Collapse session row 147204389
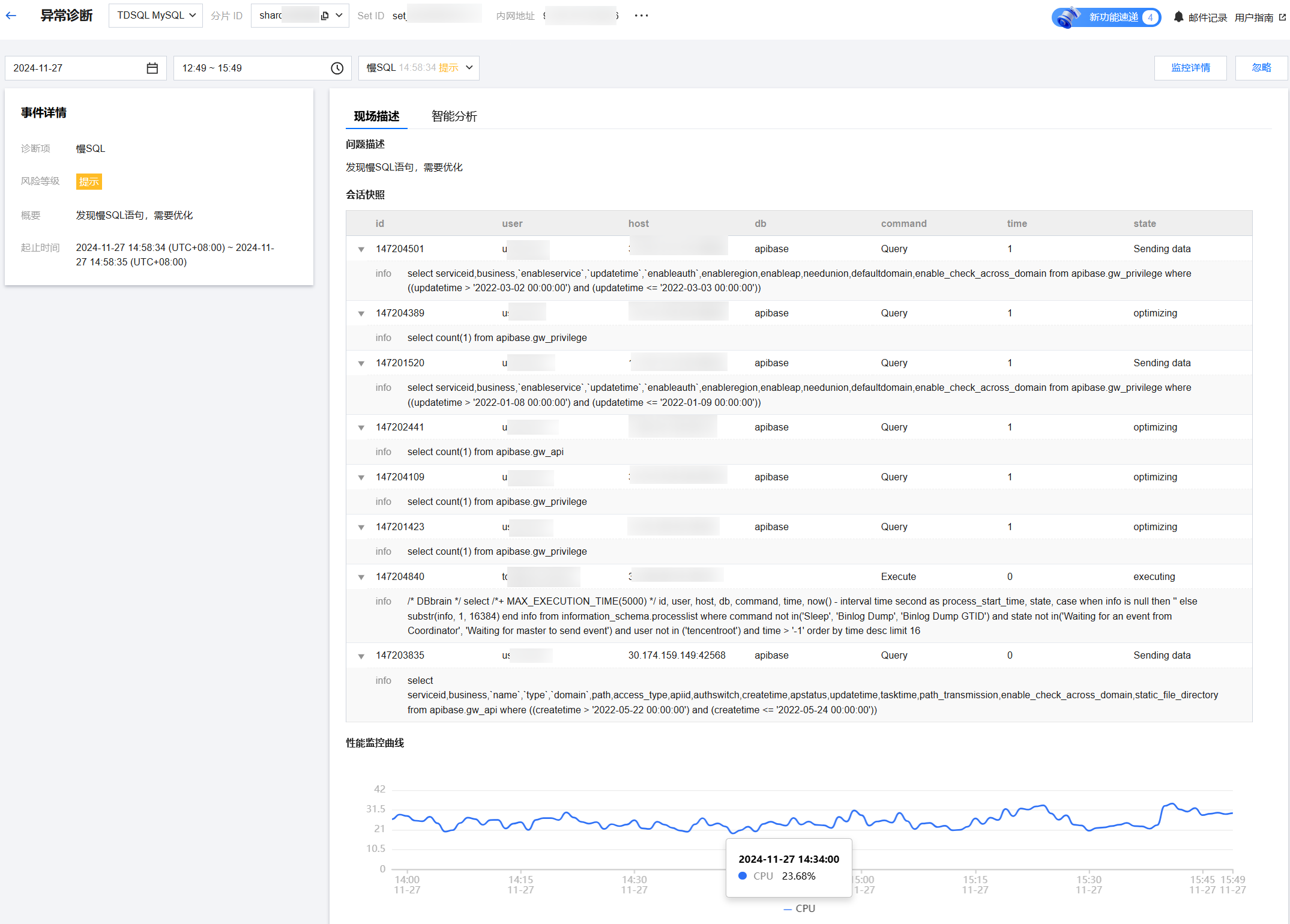 click(x=361, y=313)
